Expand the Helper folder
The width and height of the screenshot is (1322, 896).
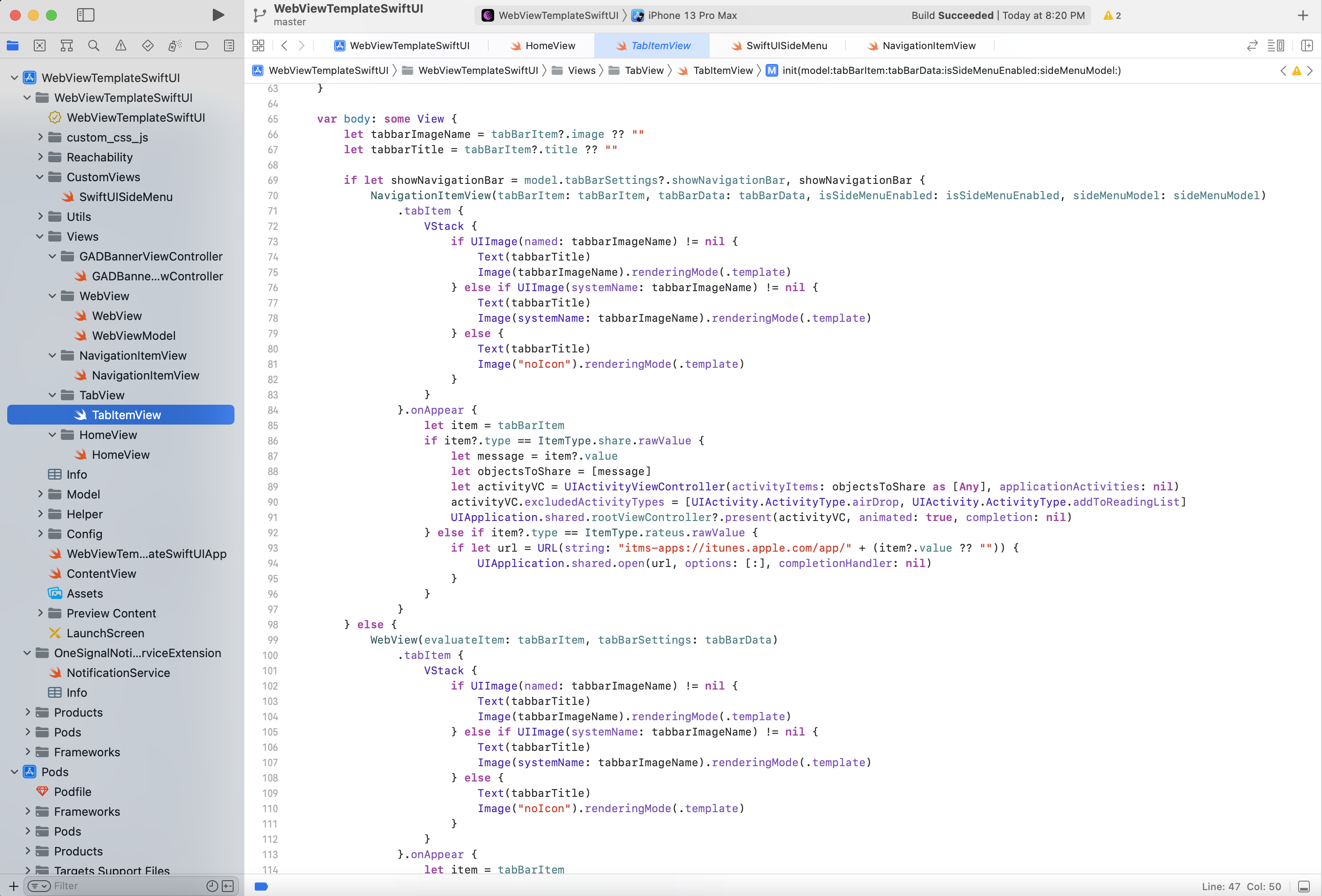40,514
